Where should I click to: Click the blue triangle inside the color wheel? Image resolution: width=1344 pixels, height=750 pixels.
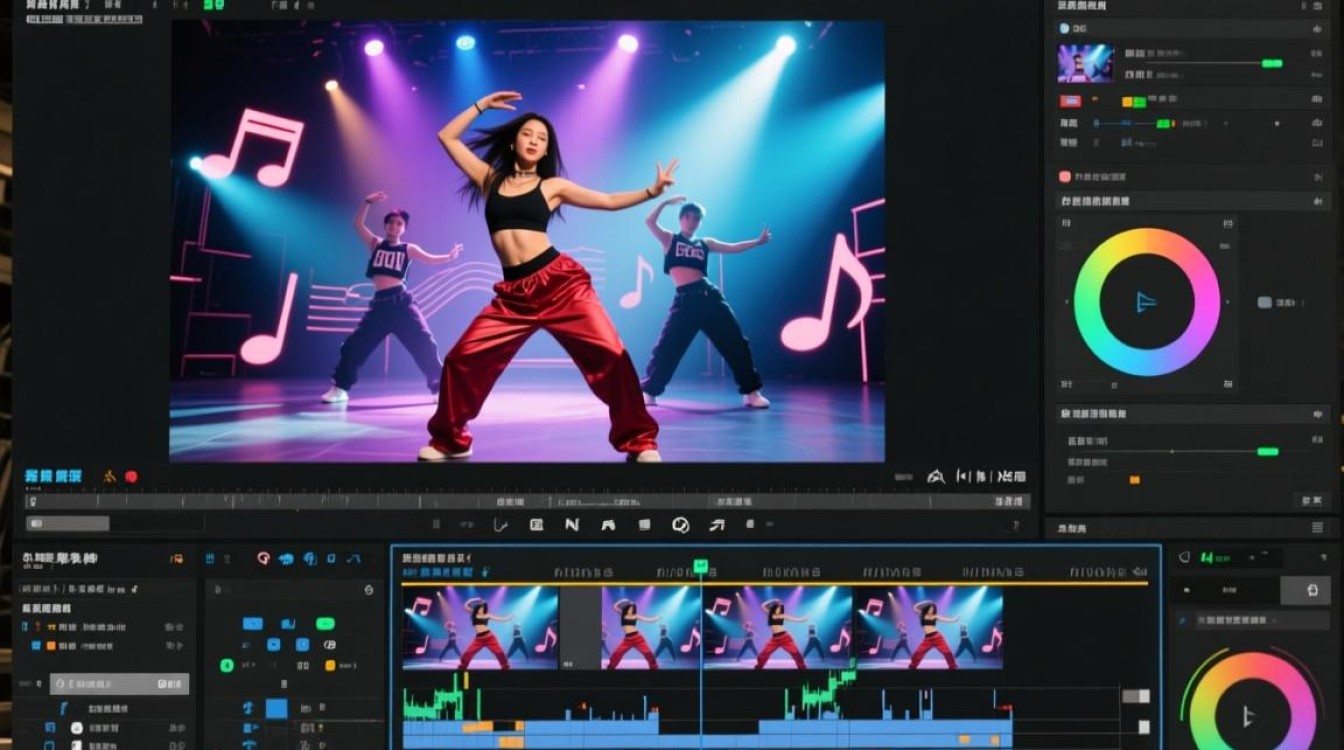[1146, 301]
